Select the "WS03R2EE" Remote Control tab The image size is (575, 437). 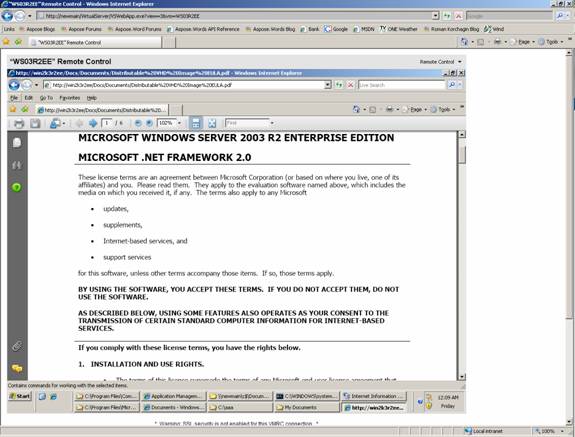[95, 42]
